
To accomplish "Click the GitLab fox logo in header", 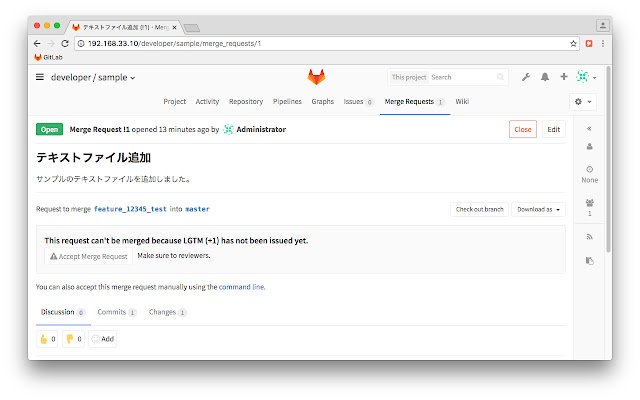I will coord(316,77).
